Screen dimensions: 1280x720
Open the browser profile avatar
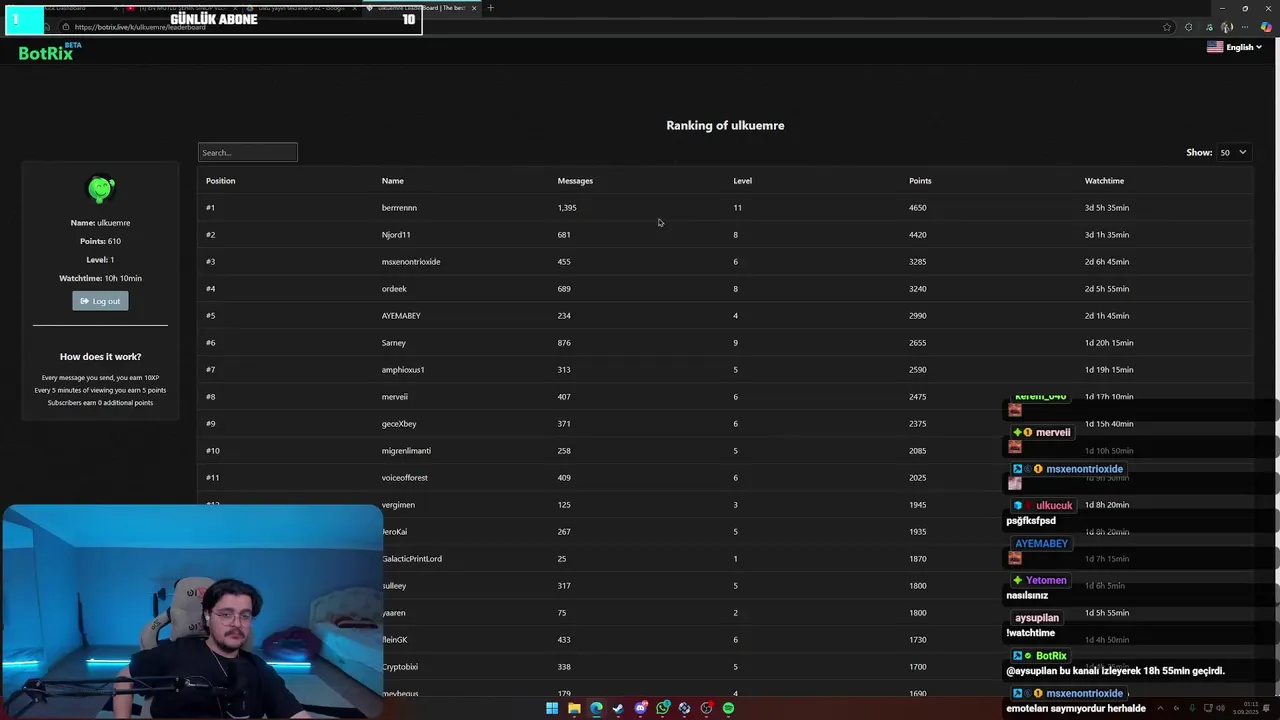pyautogui.click(x=1226, y=27)
